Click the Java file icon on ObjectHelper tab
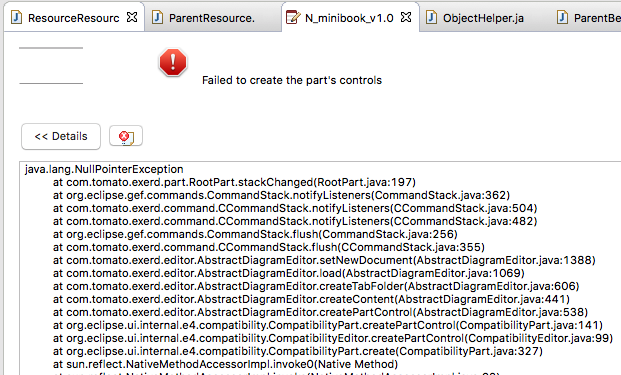 coord(432,18)
